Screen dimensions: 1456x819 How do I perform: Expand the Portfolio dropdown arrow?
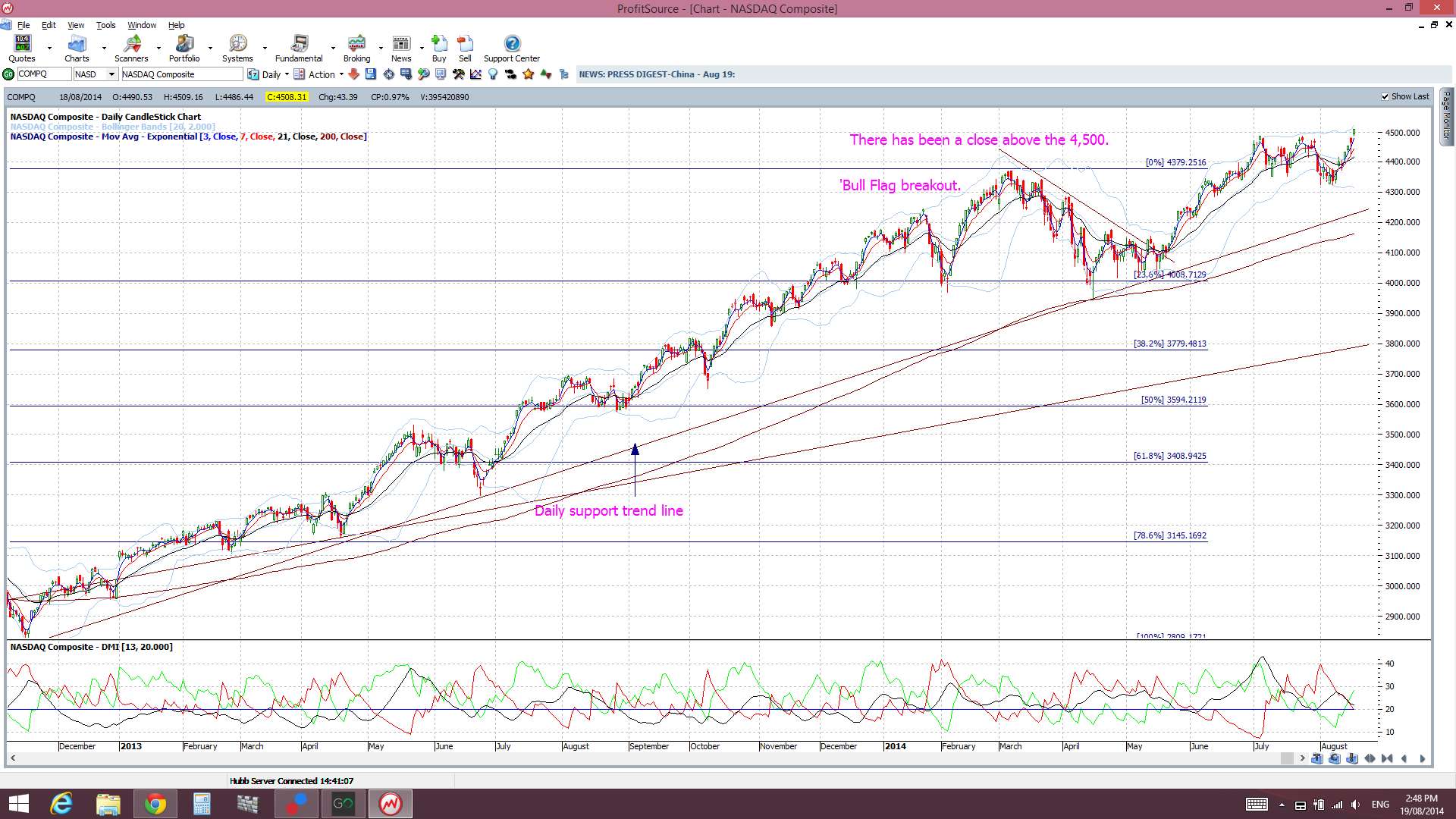210,49
